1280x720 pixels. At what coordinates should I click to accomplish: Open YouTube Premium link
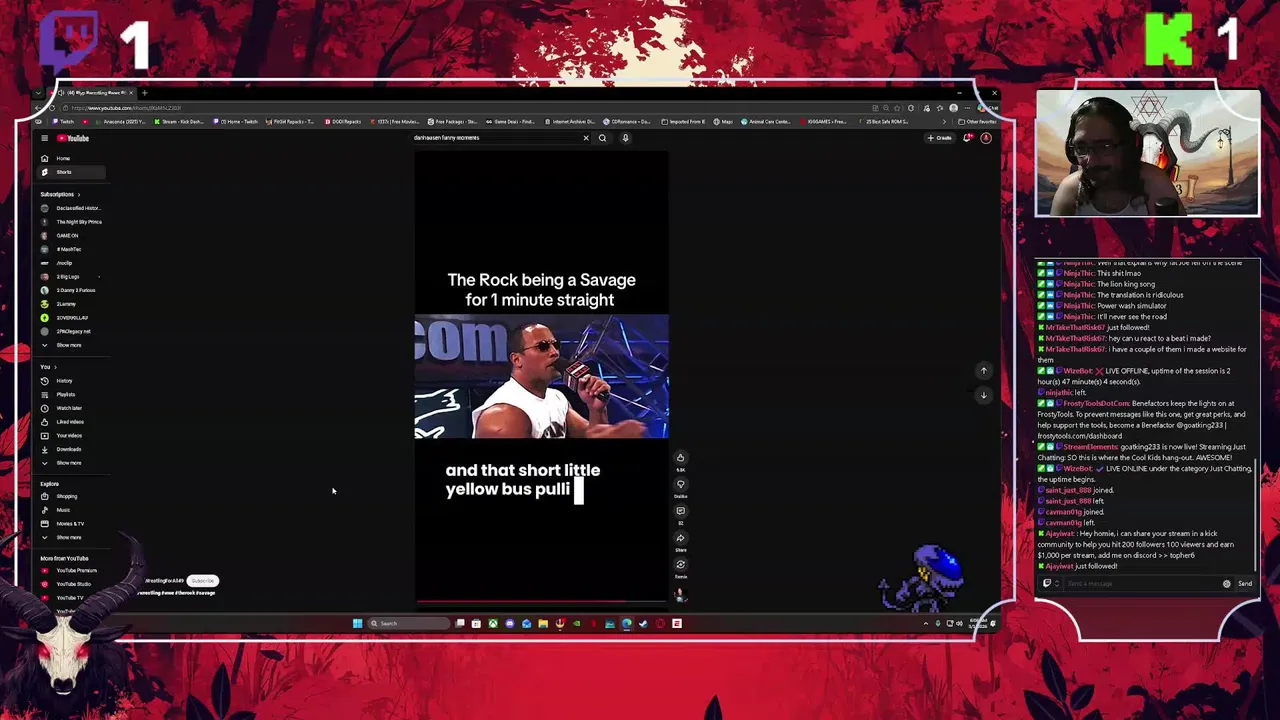(70, 570)
